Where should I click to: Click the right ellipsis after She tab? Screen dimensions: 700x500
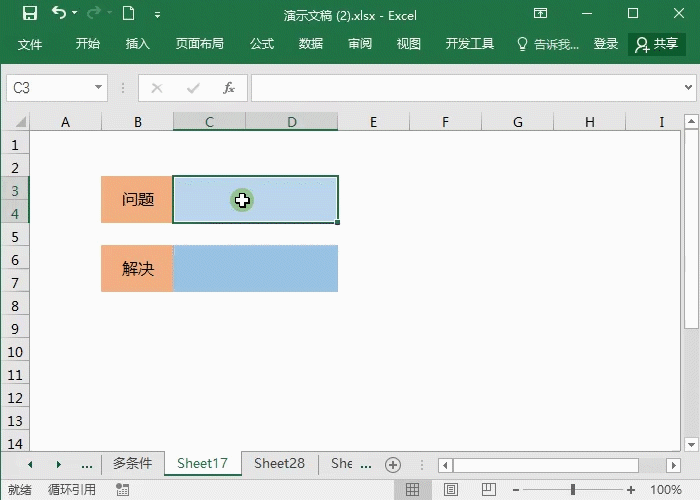tap(366, 466)
